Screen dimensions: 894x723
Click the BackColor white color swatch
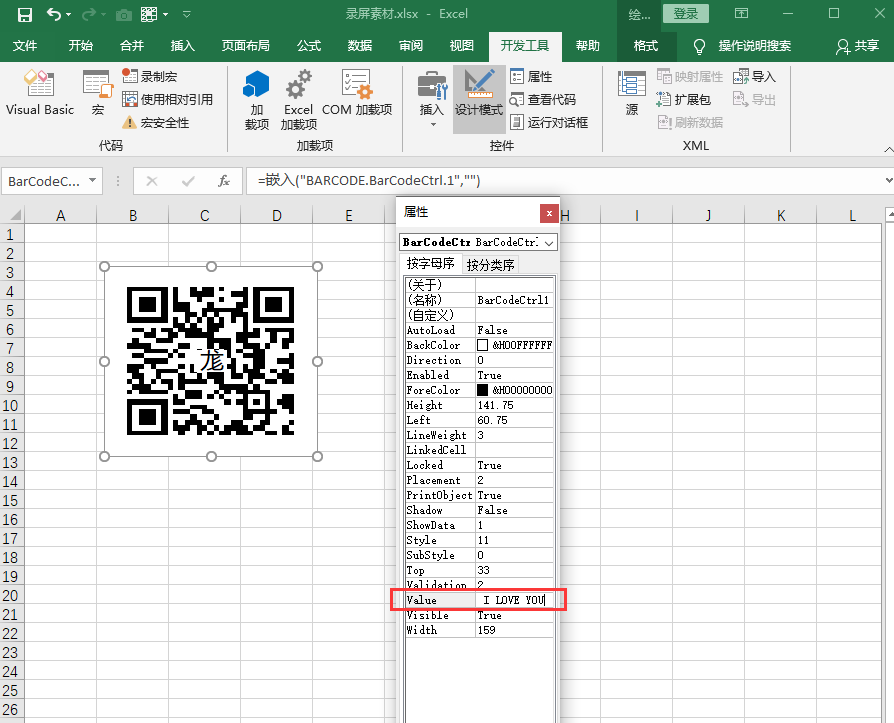click(483, 345)
